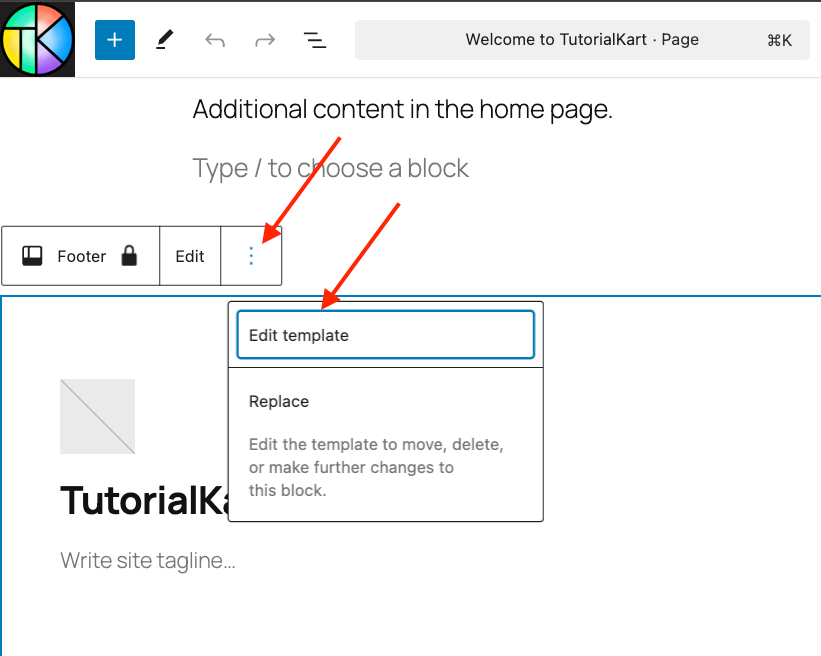Click the 'Type / to choose a block' placeholder

330,169
